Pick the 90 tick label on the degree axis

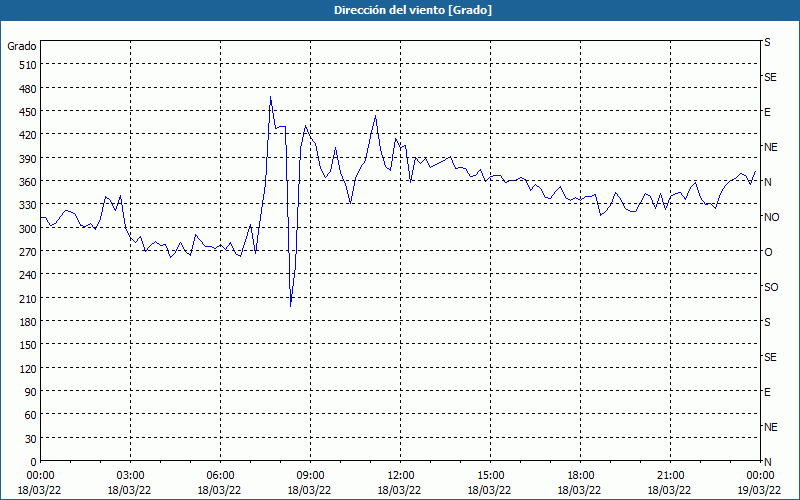[x=31, y=392]
